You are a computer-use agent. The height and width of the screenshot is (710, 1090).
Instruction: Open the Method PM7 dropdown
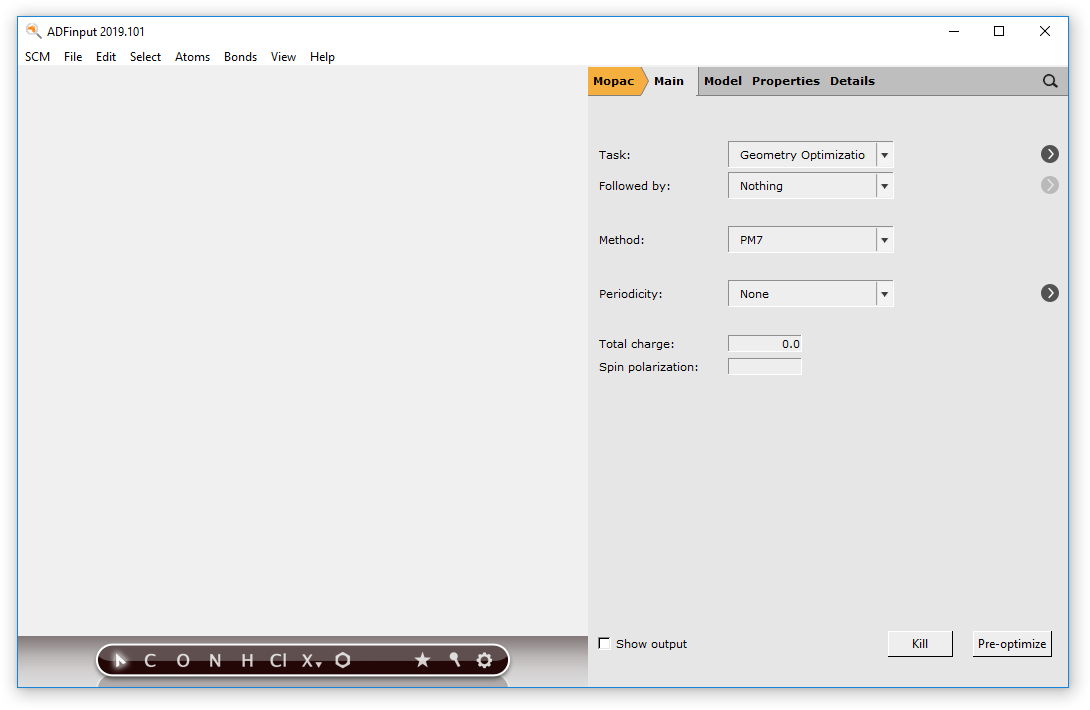tap(811, 240)
